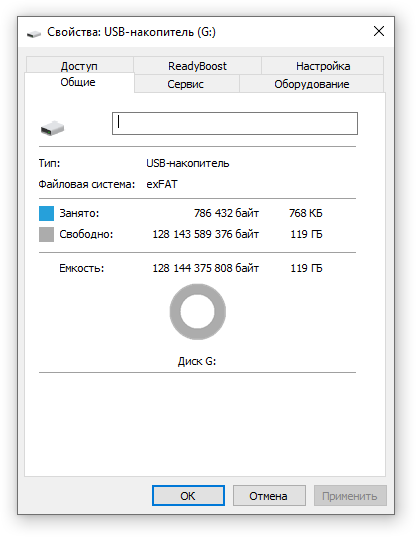Image resolution: width=416 pixels, height=537 pixels.
Task: Open the ReadyBoost tab
Action: pos(197,65)
